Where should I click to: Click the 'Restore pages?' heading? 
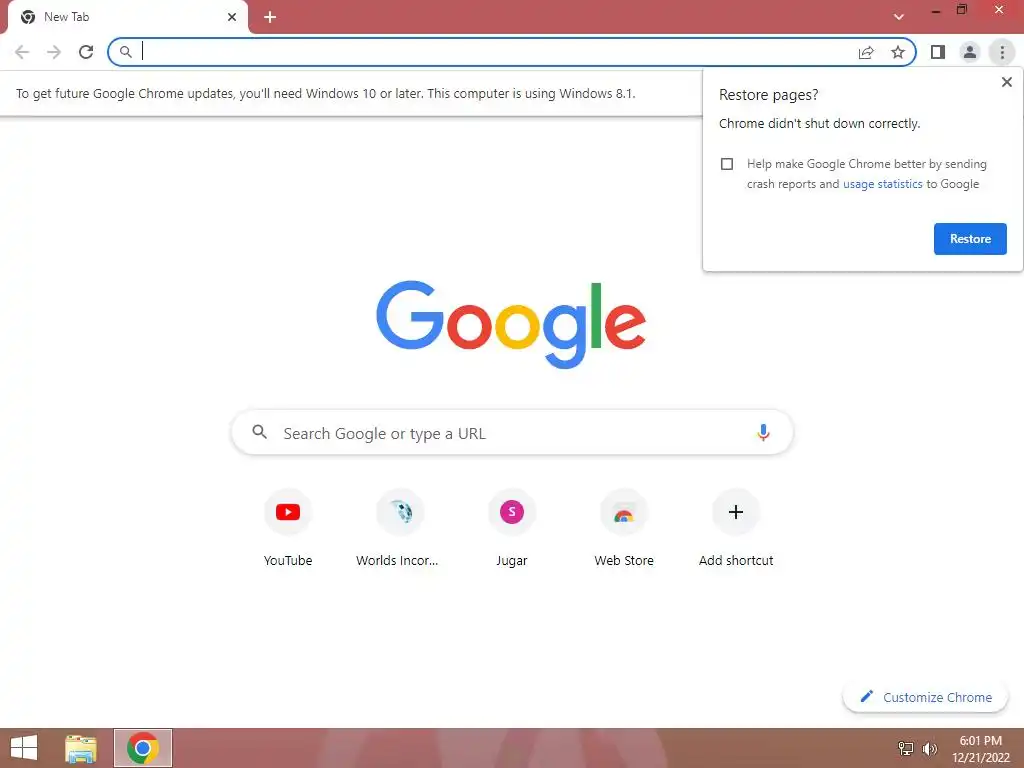(768, 95)
